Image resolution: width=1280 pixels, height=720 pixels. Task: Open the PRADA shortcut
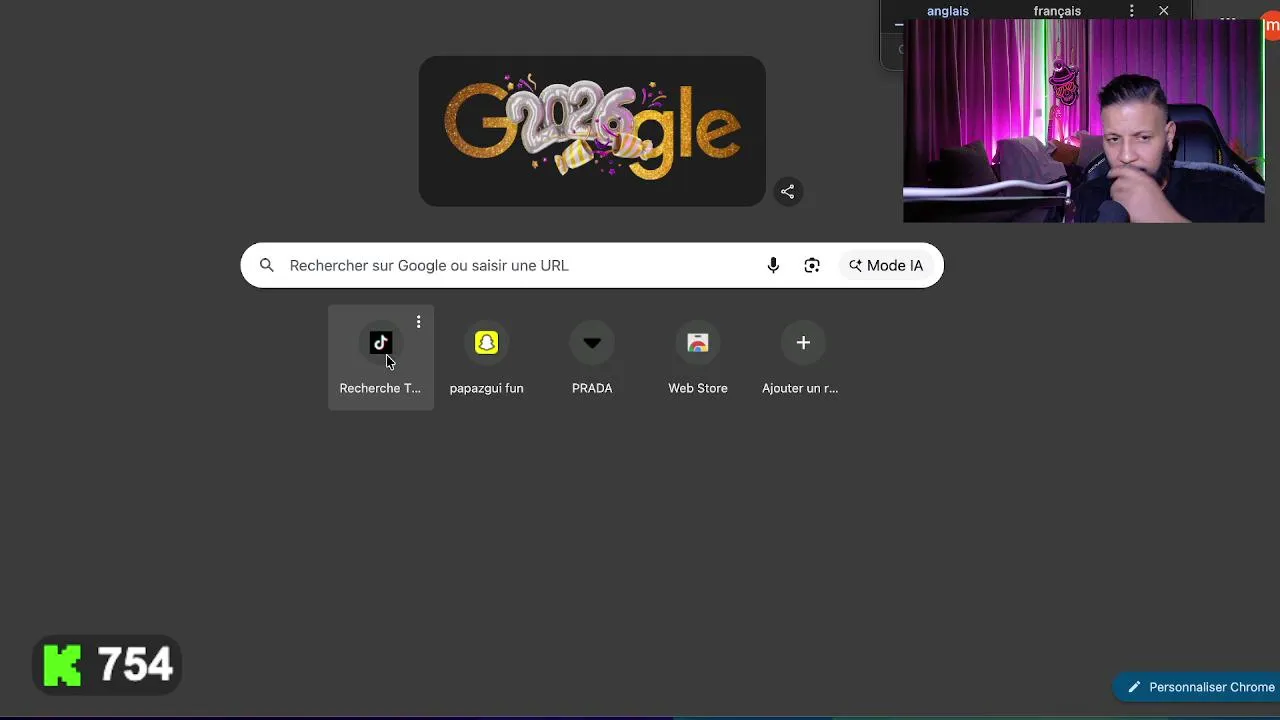(x=592, y=358)
